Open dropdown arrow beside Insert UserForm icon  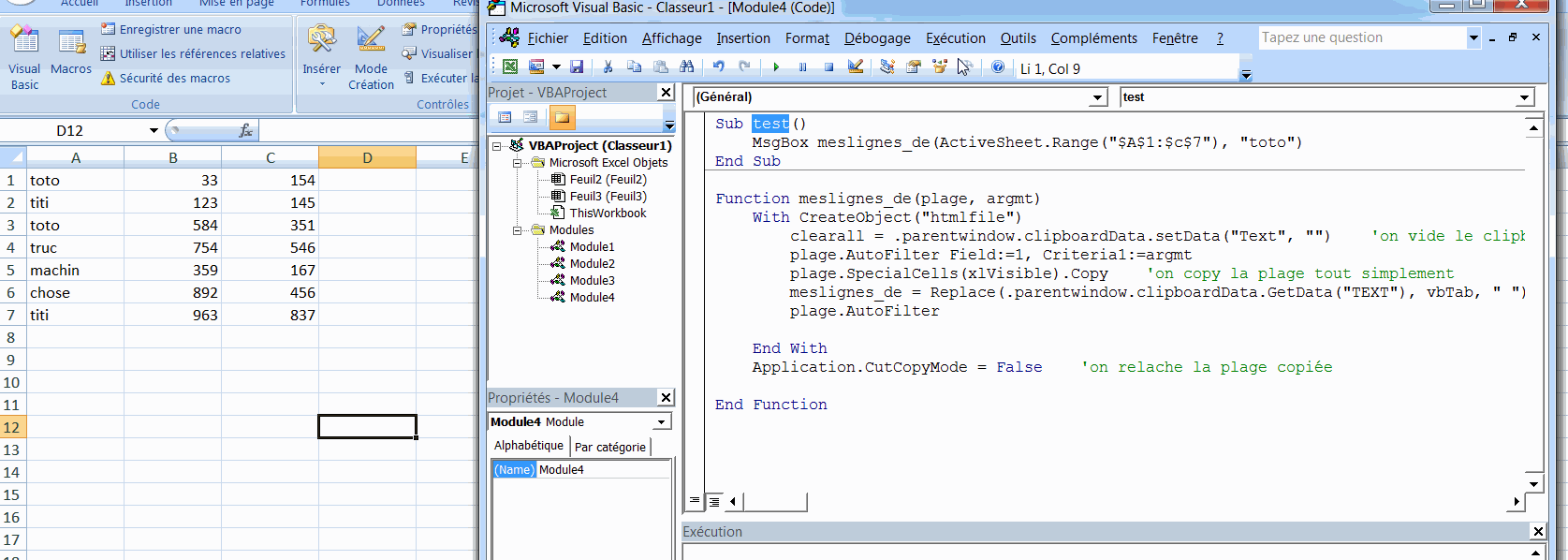556,66
